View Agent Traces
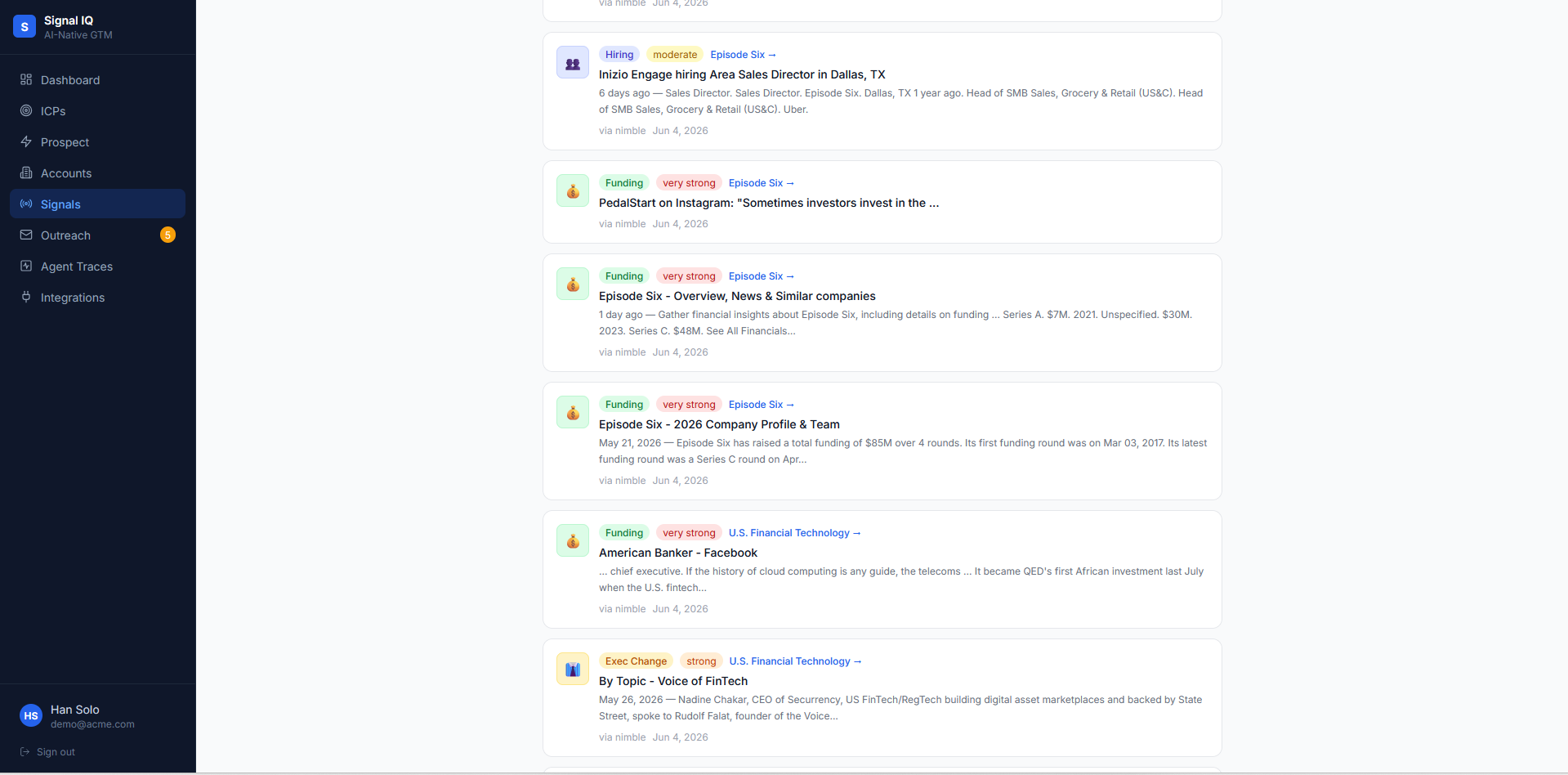 (x=98, y=266)
